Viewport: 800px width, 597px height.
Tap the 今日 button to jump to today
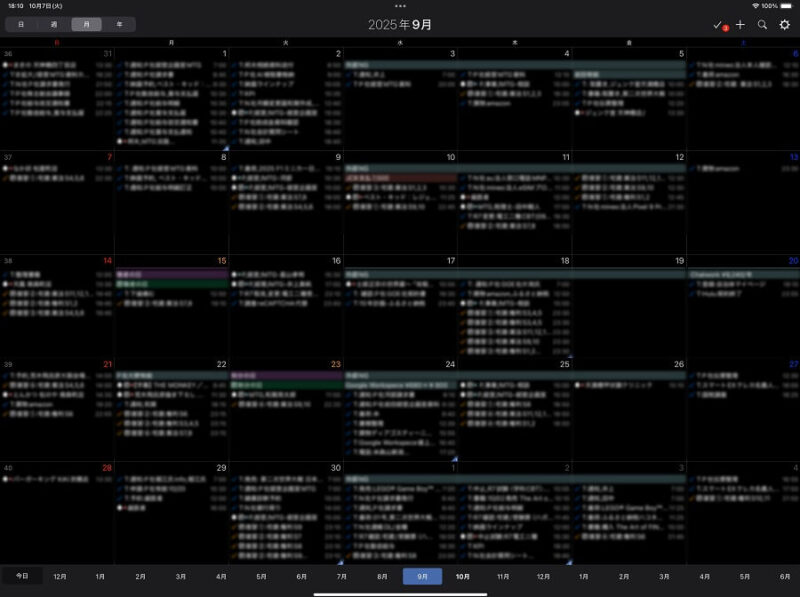pos(22,577)
